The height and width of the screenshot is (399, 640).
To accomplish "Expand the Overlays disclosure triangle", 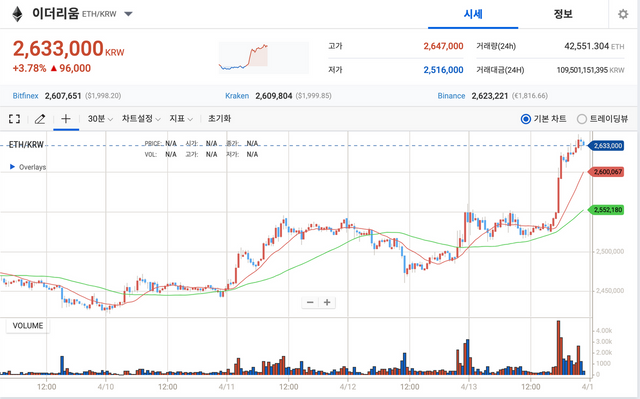I will 12,167.
